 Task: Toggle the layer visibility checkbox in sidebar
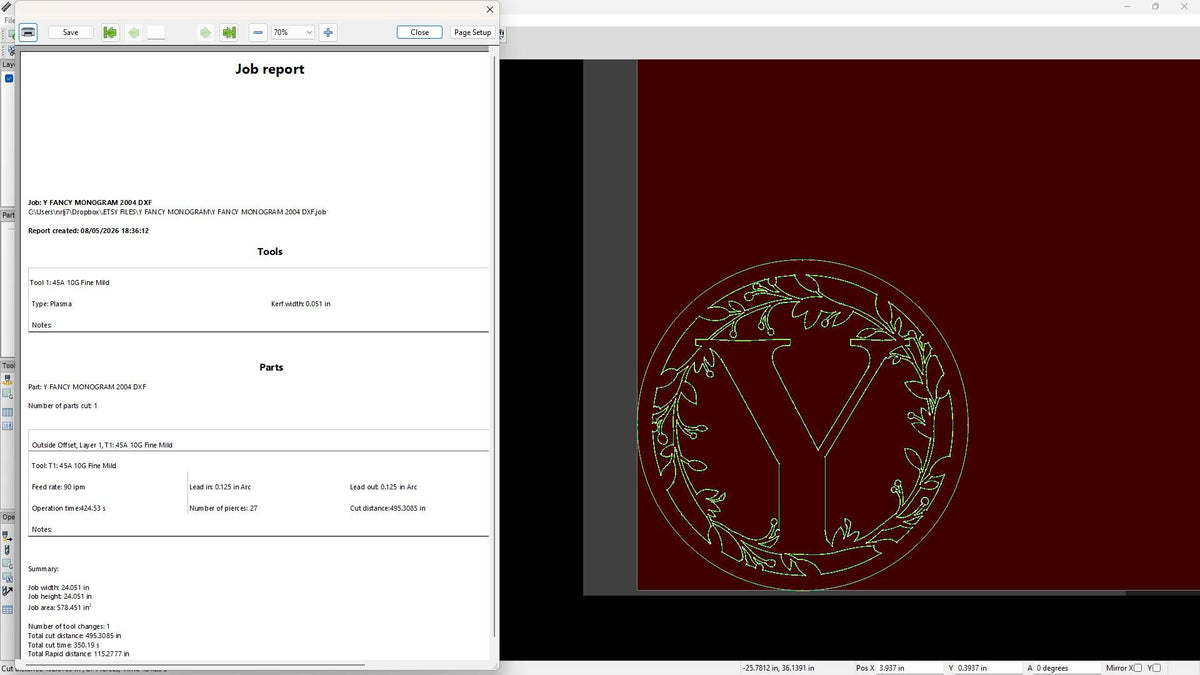(x=9, y=78)
